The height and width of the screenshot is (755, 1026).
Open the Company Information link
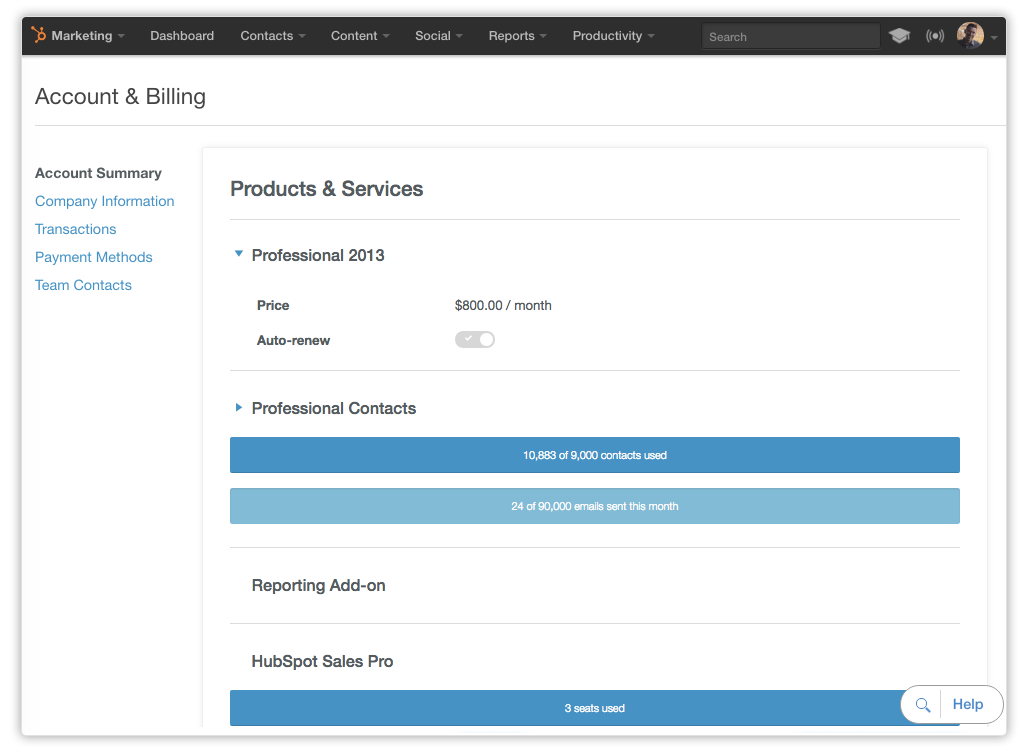tap(105, 202)
